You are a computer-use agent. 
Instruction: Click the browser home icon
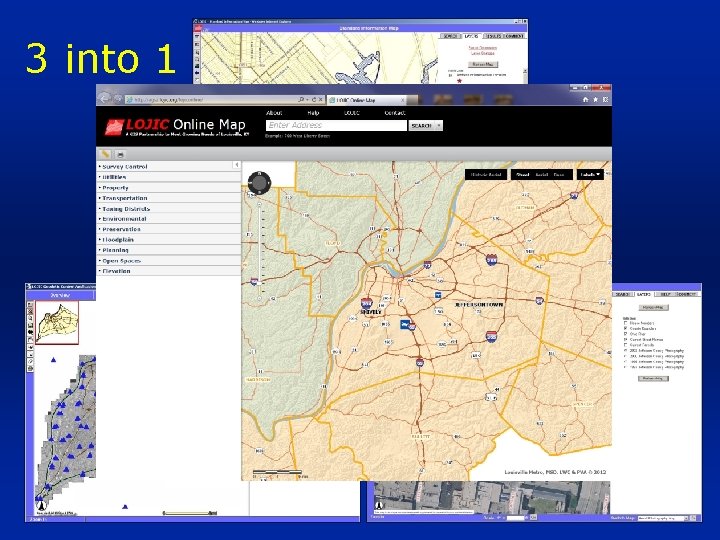[585, 99]
